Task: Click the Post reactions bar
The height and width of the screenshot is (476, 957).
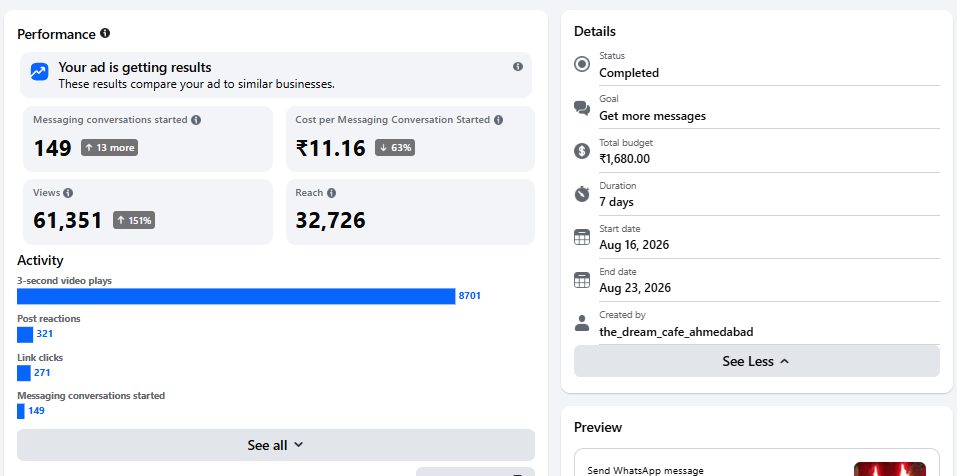Action: click(x=25, y=334)
